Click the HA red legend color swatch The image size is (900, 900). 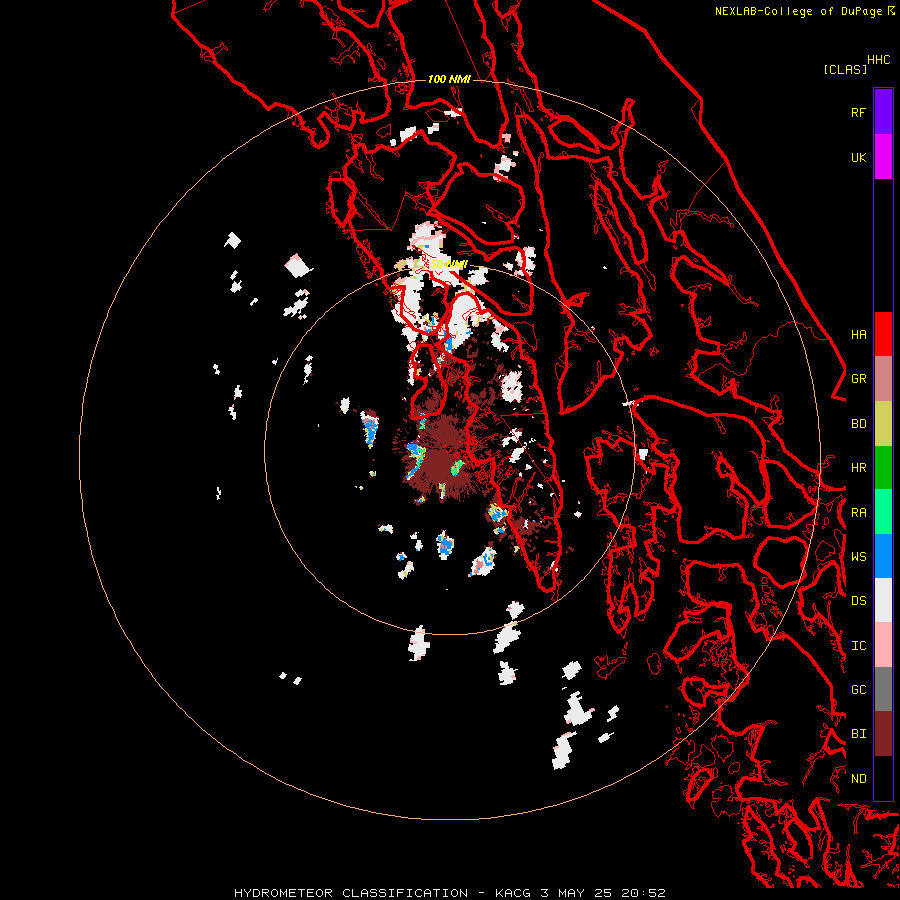[x=883, y=334]
